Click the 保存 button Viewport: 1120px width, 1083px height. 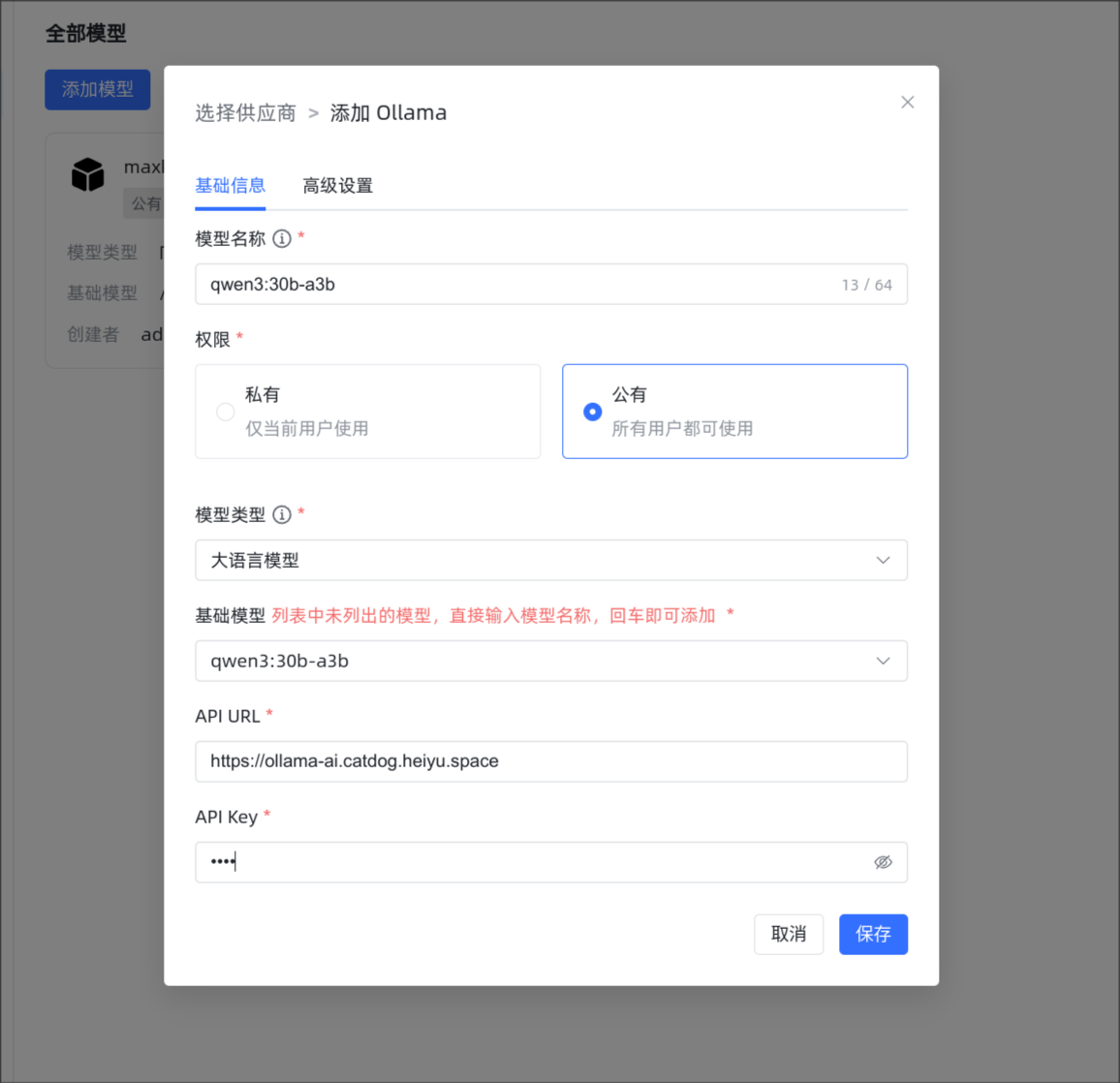point(873,935)
